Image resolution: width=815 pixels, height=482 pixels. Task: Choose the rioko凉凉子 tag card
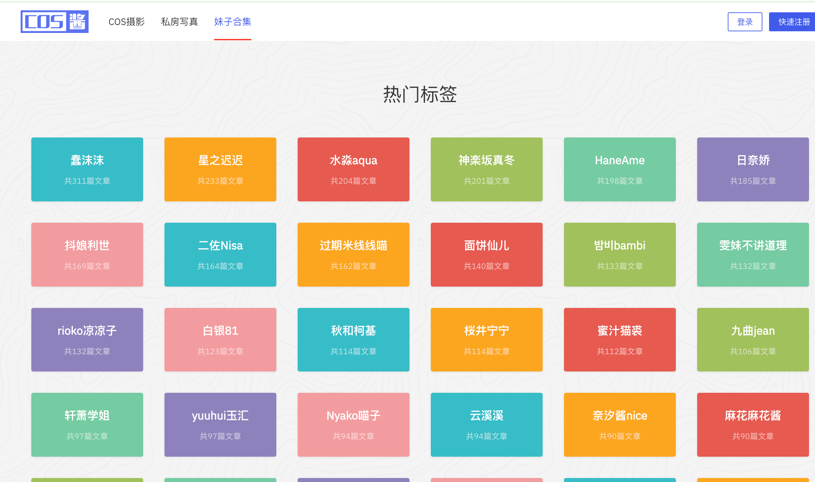[x=87, y=339]
